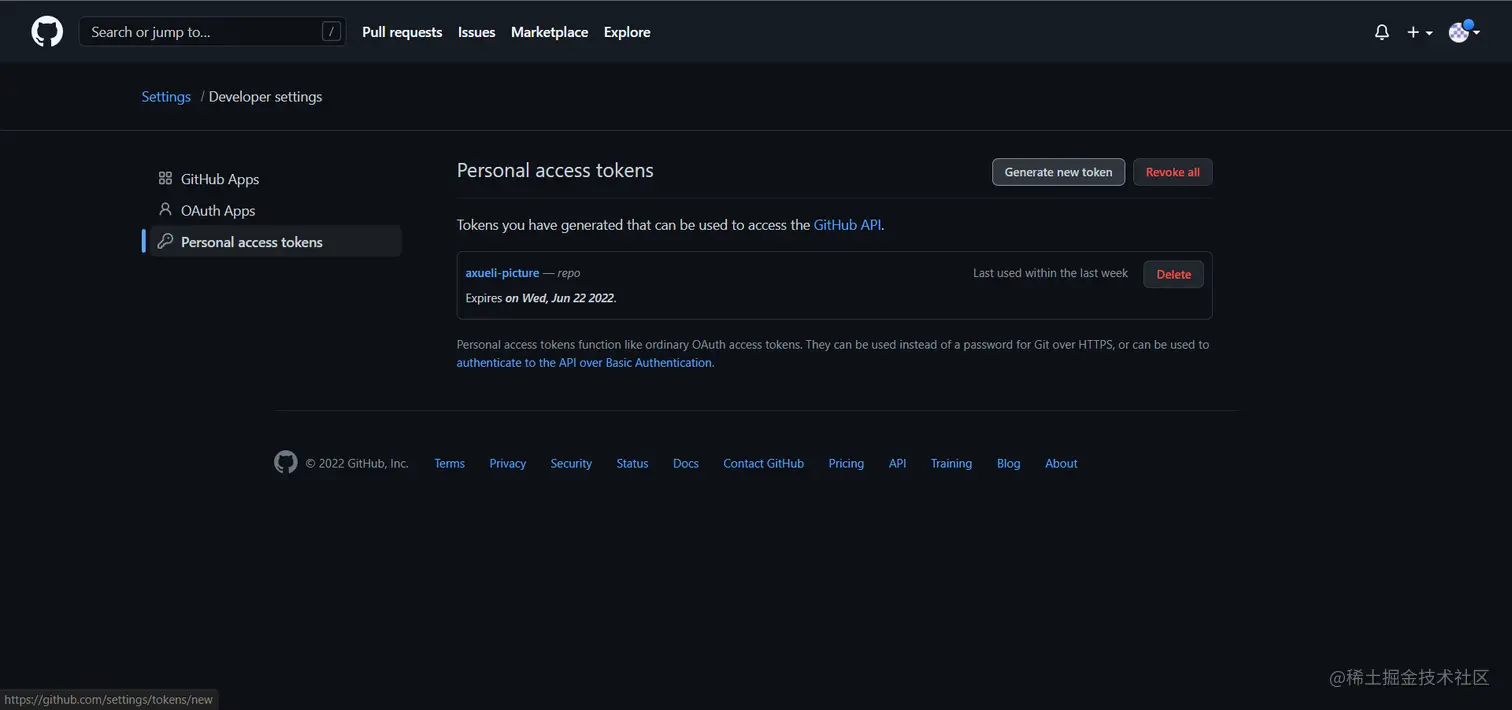Focus the Search or jump to field
Image resolution: width=1512 pixels, height=710 pixels.
pyautogui.click(x=200, y=32)
